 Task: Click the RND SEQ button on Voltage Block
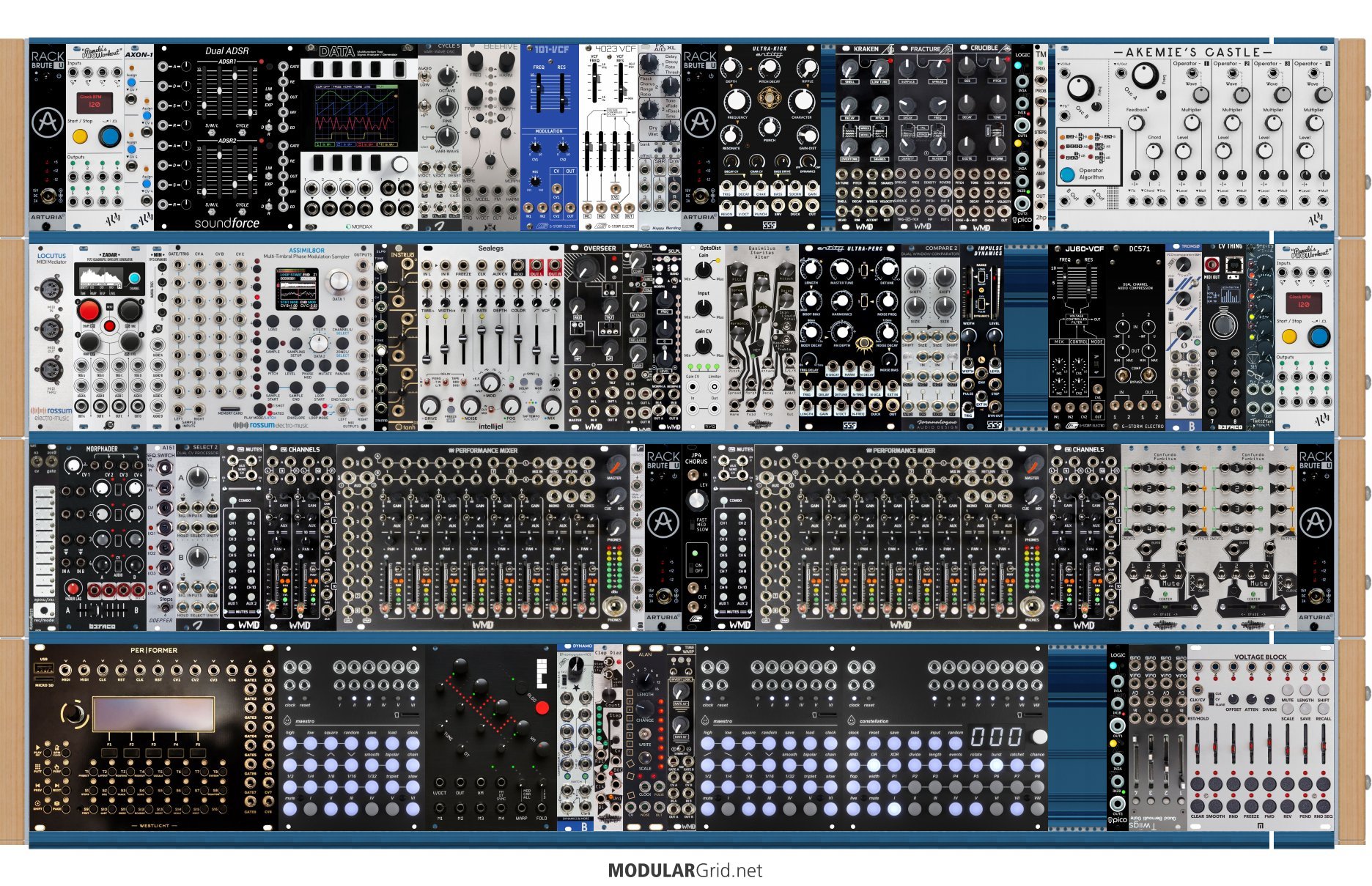1323,805
